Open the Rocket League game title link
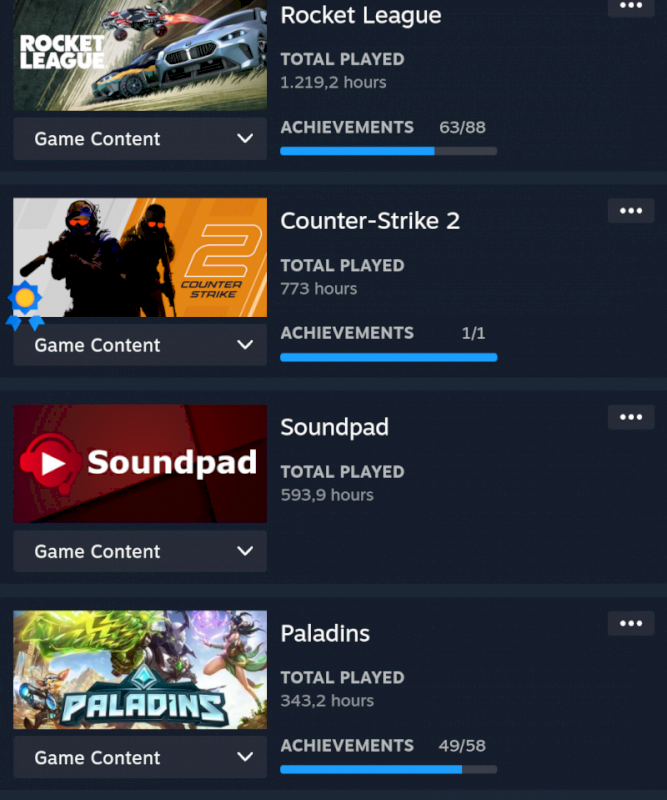The height and width of the screenshot is (800, 667). (x=361, y=16)
